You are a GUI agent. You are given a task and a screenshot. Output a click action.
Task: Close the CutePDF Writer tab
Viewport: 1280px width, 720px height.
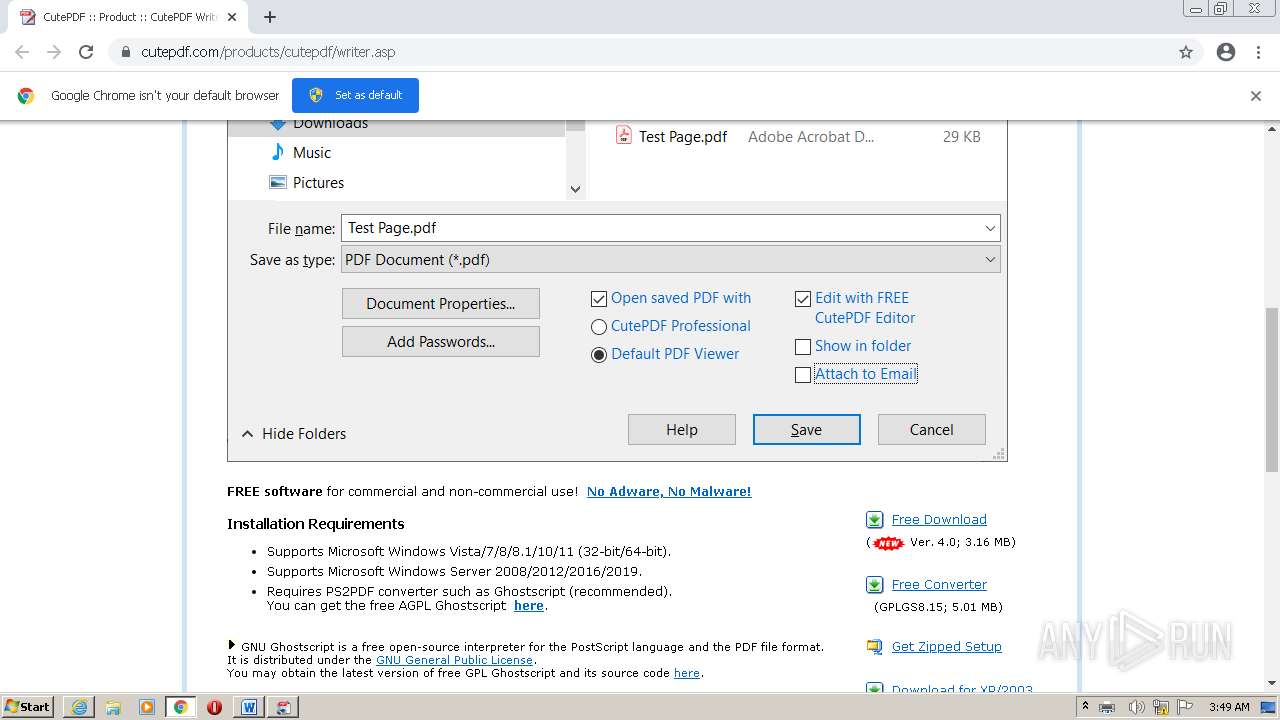click(232, 17)
